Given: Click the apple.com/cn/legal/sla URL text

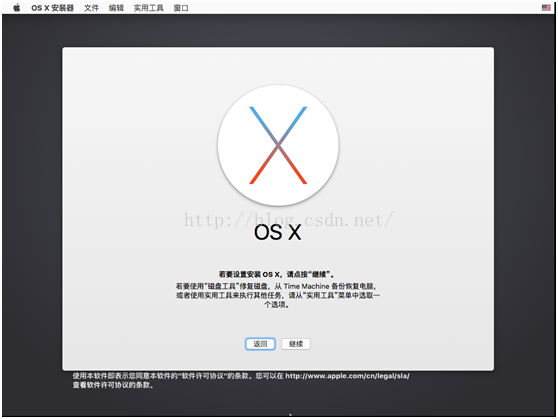Looking at the screenshot, I should [x=347, y=376].
